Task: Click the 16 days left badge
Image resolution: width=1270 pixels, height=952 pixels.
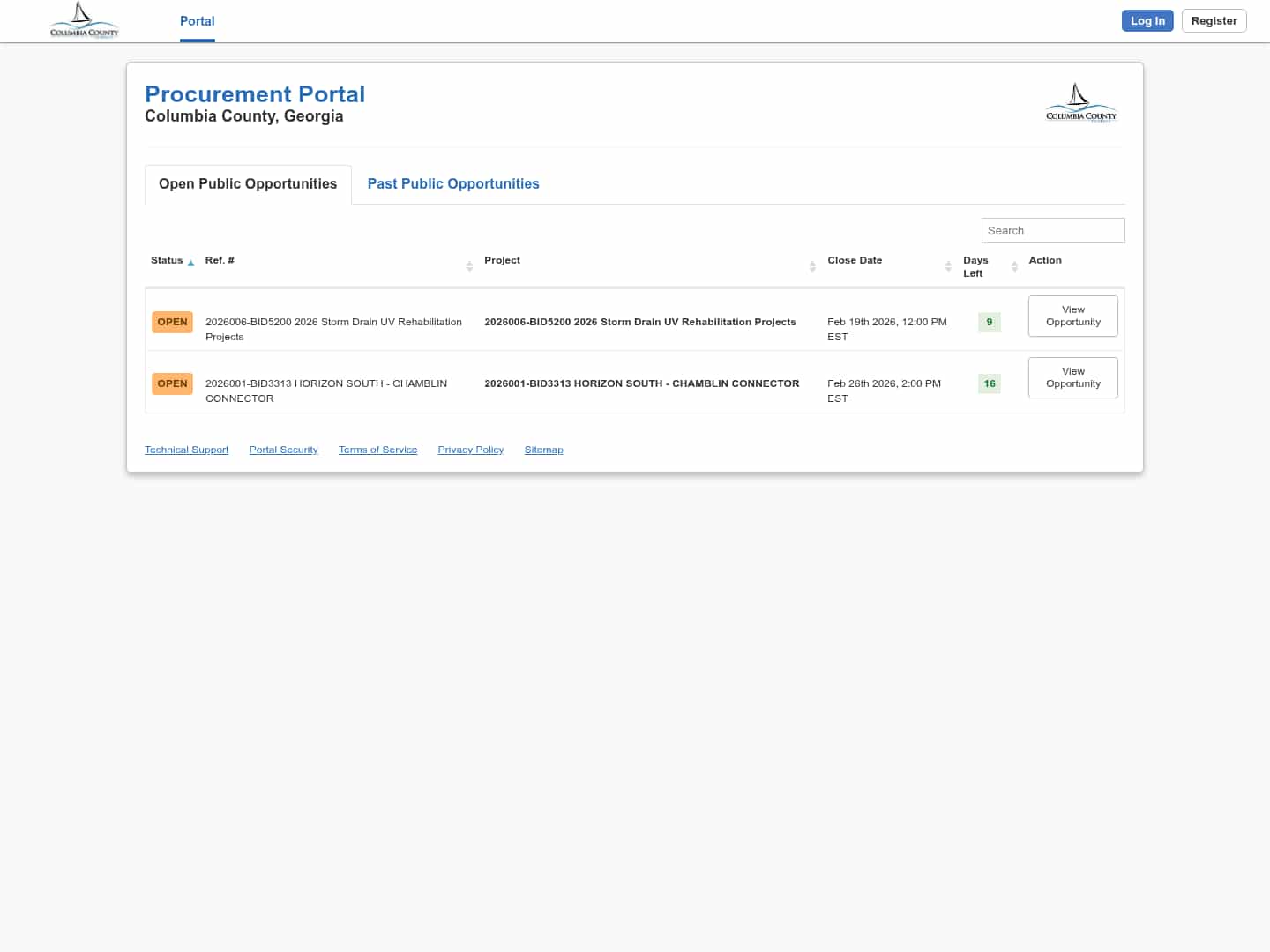Action: pyautogui.click(x=989, y=383)
